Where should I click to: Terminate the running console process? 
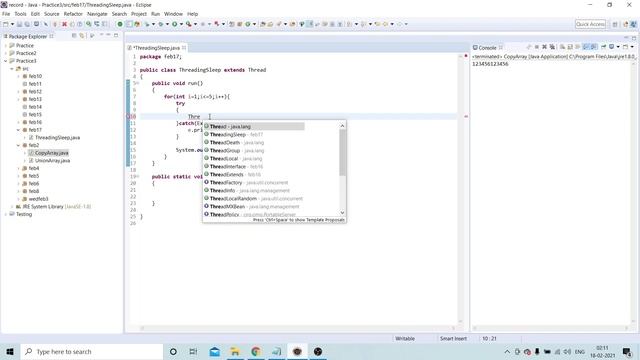click(x=537, y=47)
